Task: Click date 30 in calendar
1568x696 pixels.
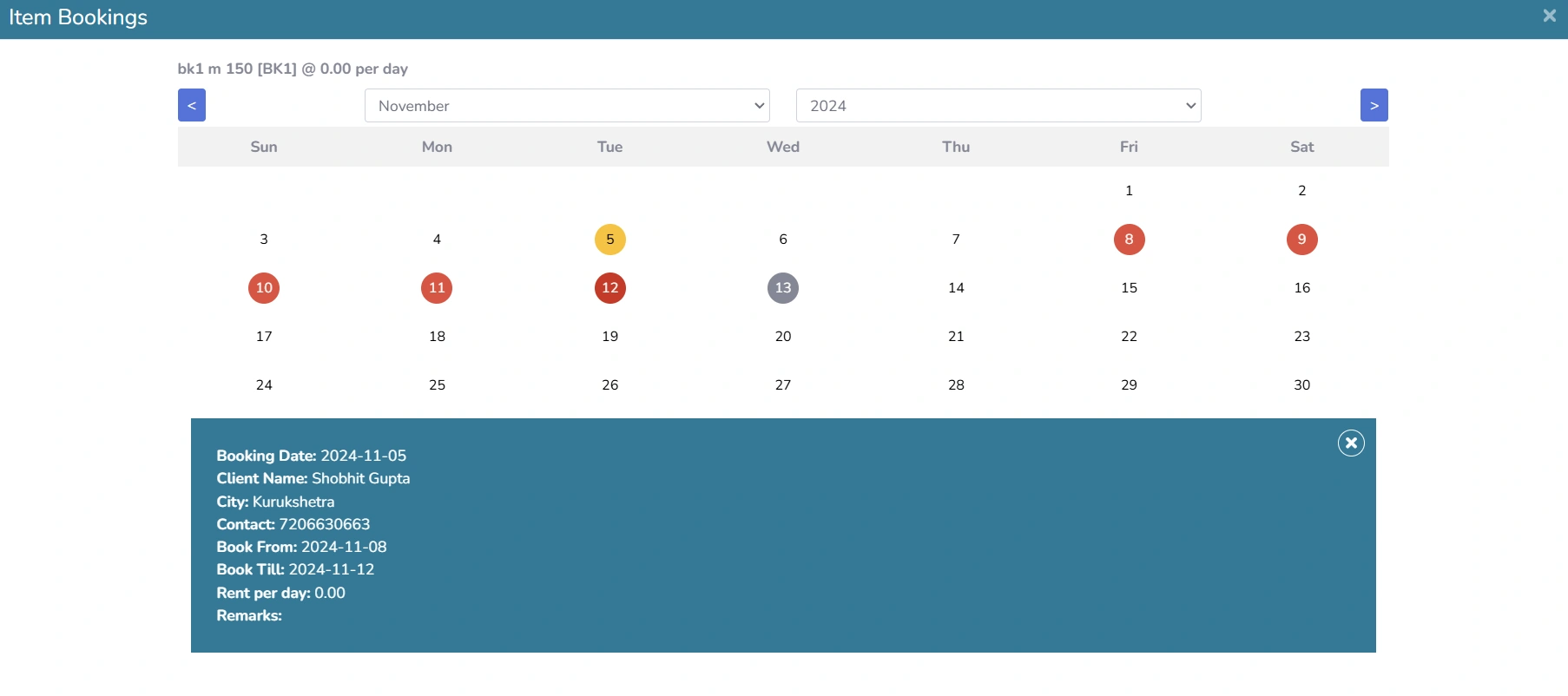Action: (x=1302, y=385)
